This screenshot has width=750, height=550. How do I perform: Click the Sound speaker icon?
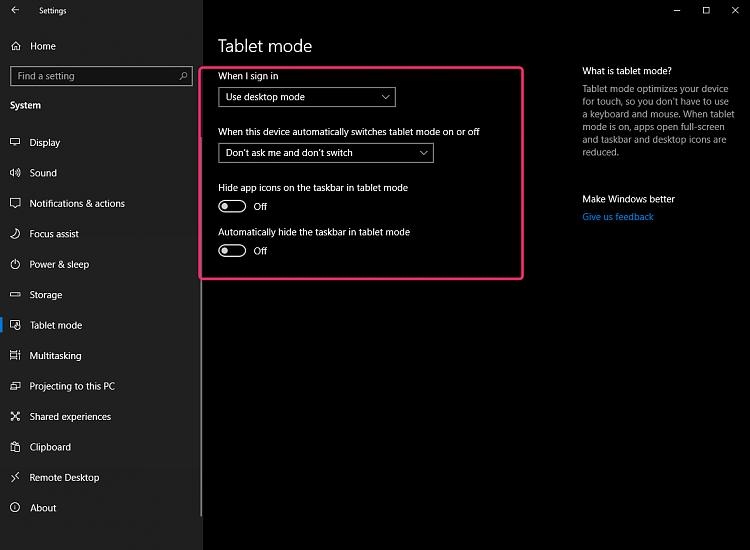pos(15,173)
